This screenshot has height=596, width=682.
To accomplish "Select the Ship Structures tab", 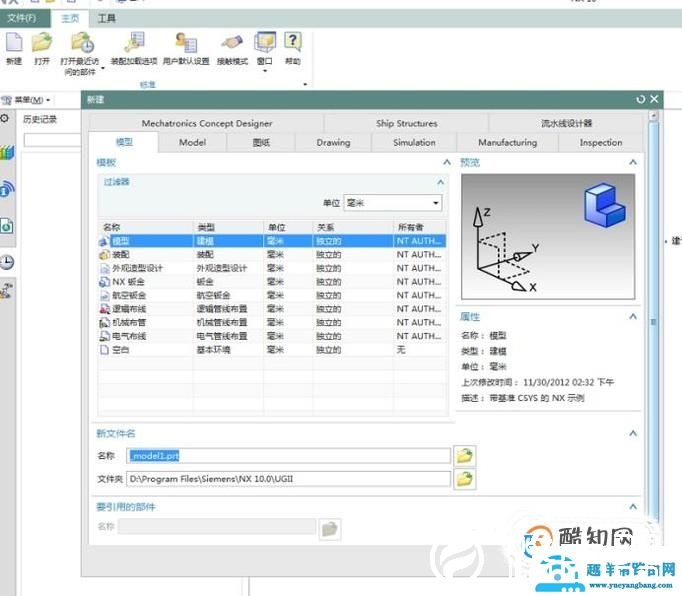I will 406,124.
